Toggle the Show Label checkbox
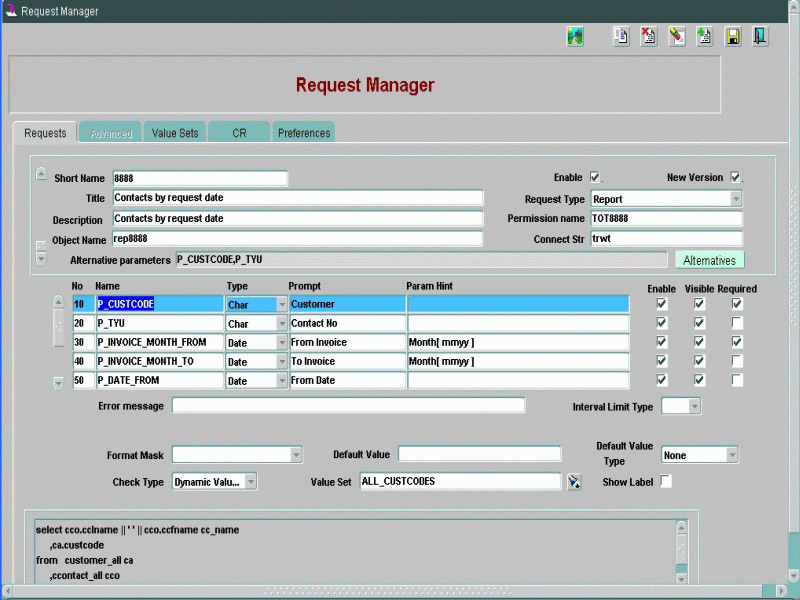This screenshot has height=600, width=800. 666,481
